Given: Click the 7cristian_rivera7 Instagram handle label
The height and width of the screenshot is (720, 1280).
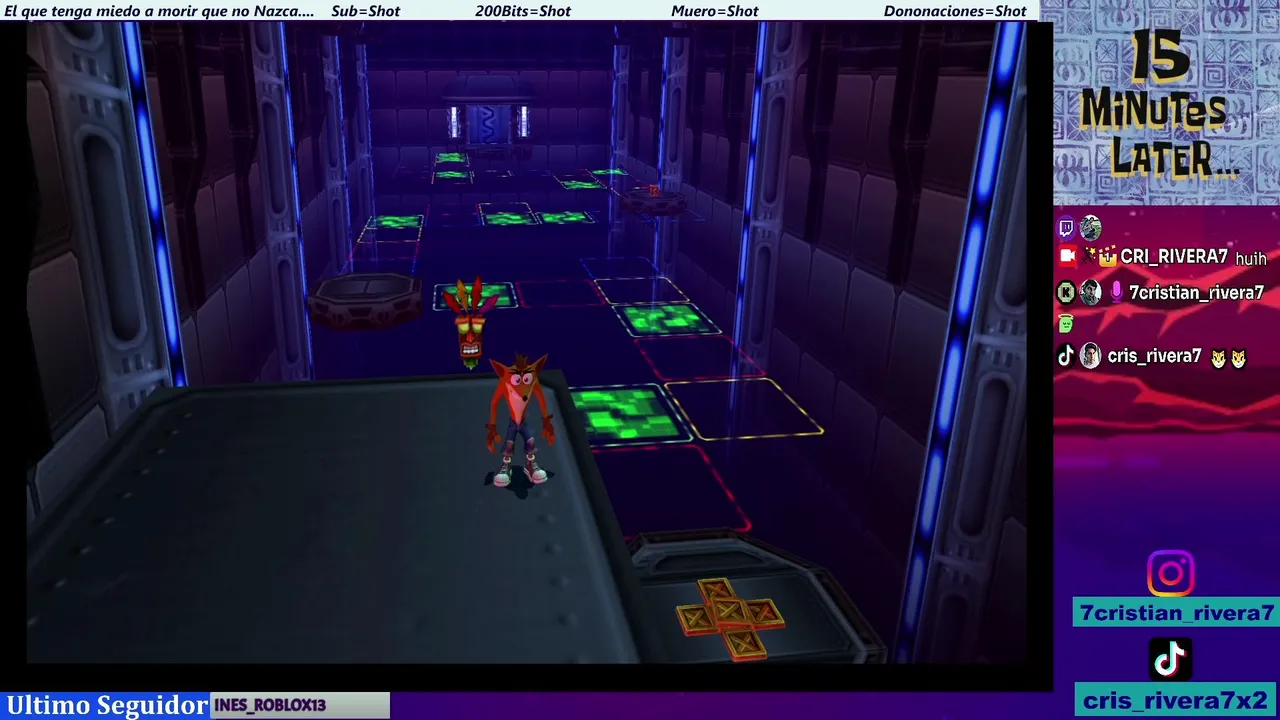Looking at the screenshot, I should tap(1176, 613).
